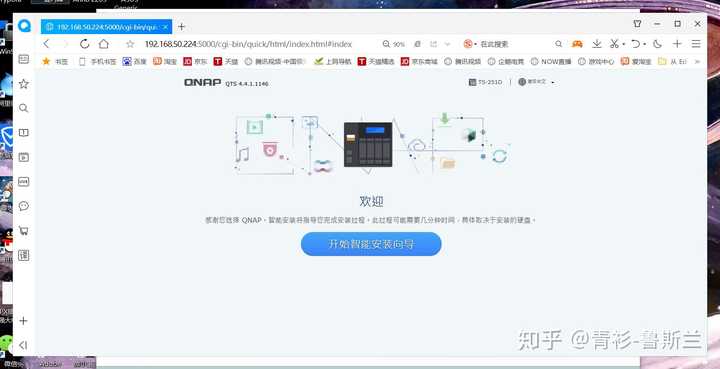
Task: Open the video player sidebar icon
Action: 23,157
